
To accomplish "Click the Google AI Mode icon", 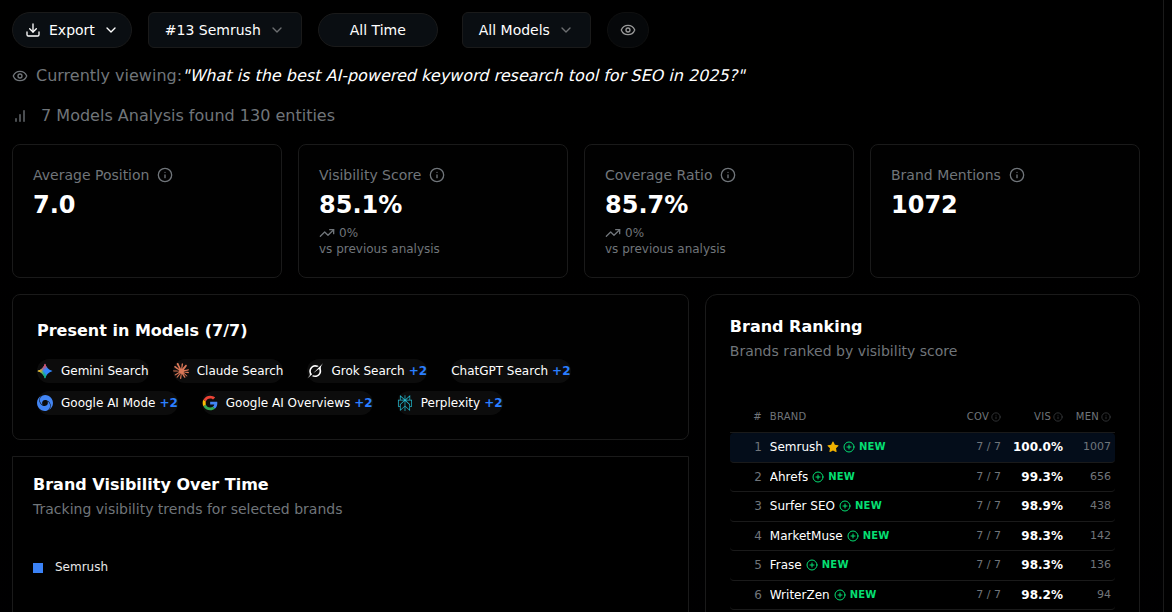I will [45, 403].
